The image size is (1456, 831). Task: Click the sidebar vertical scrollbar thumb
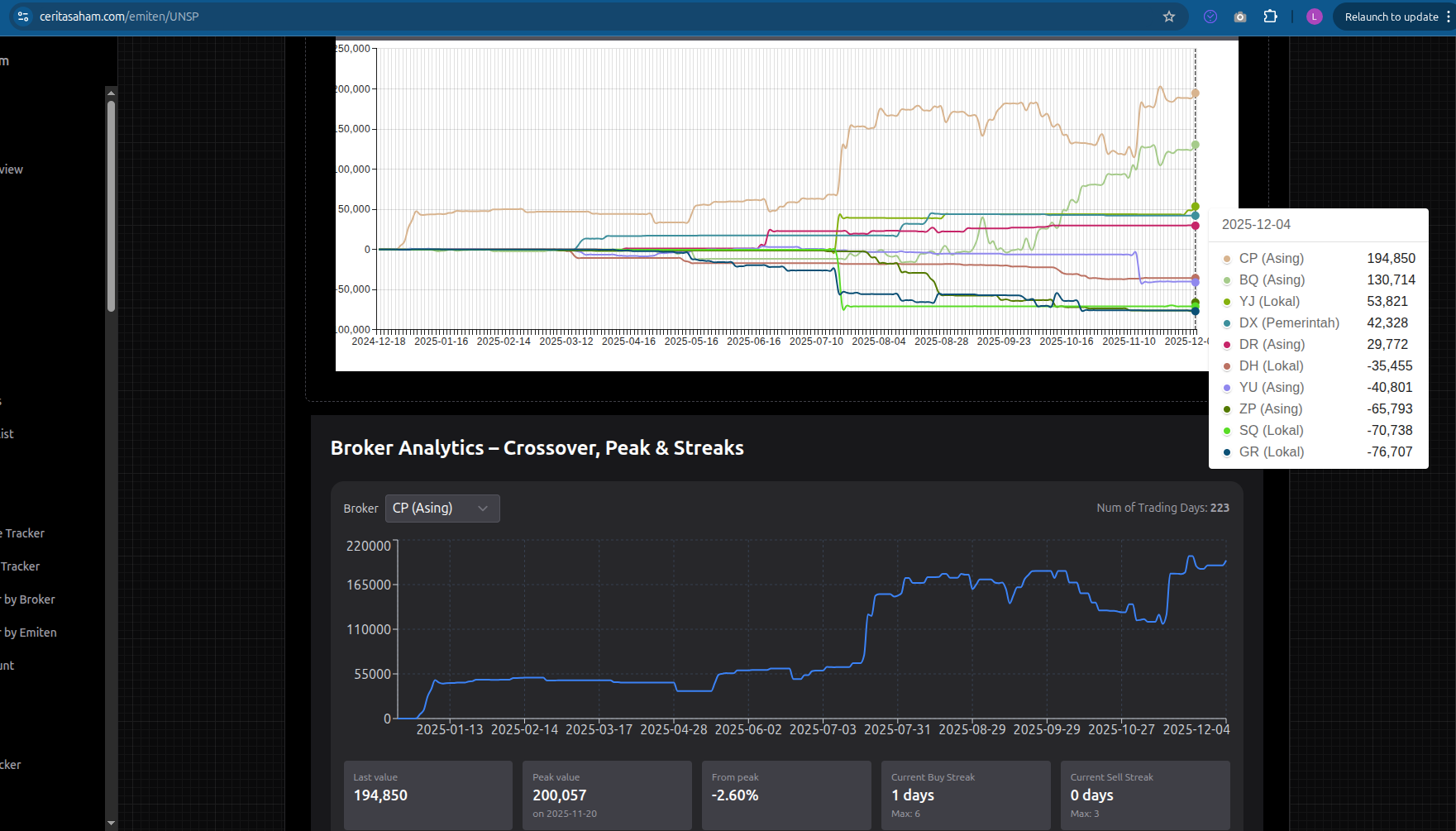tap(111, 205)
